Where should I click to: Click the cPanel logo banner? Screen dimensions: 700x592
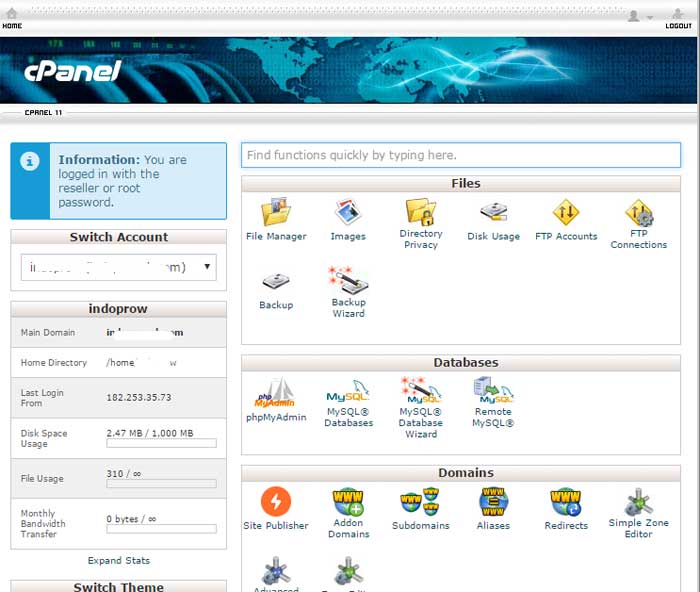[72, 71]
